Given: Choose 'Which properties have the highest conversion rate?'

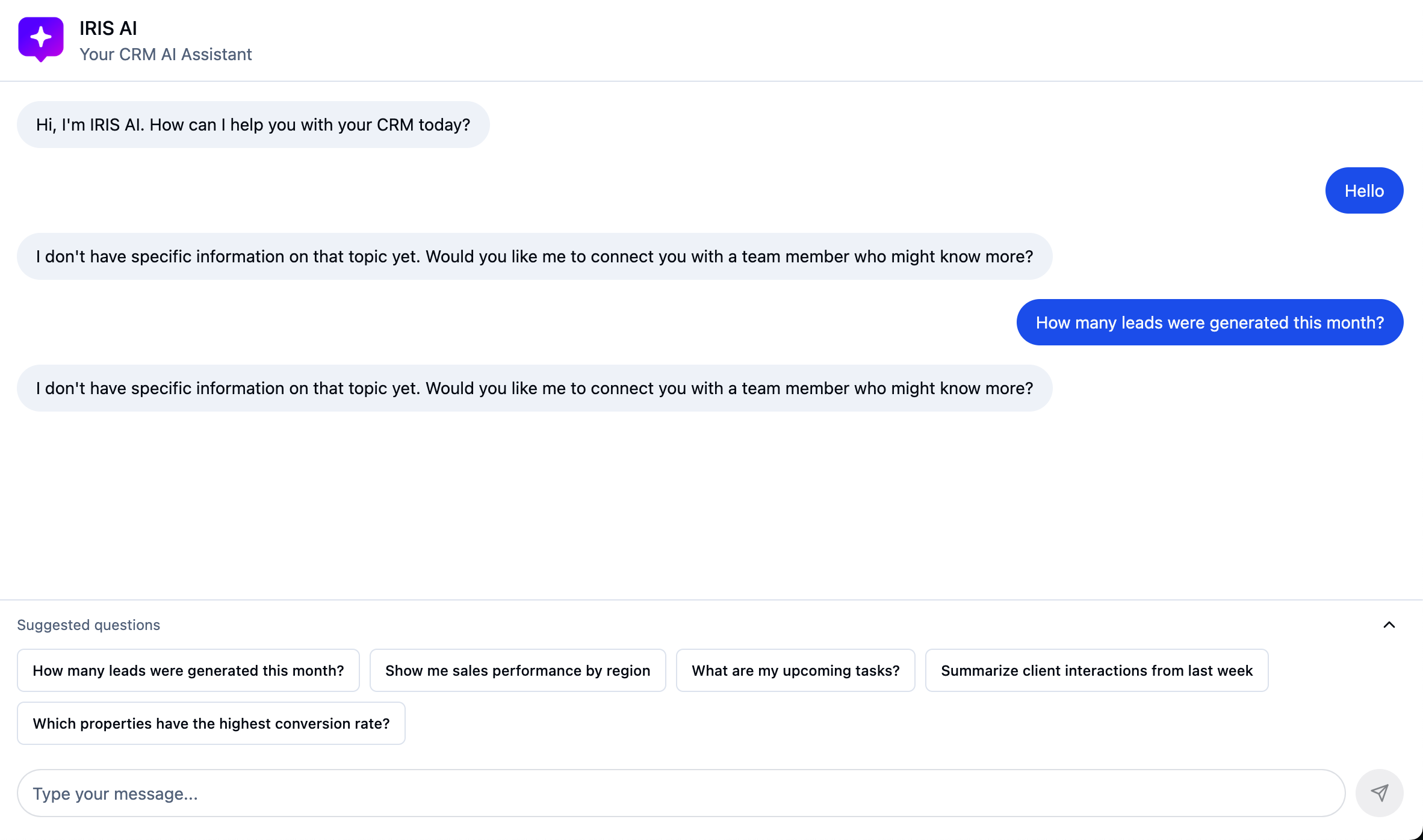Looking at the screenshot, I should (211, 723).
